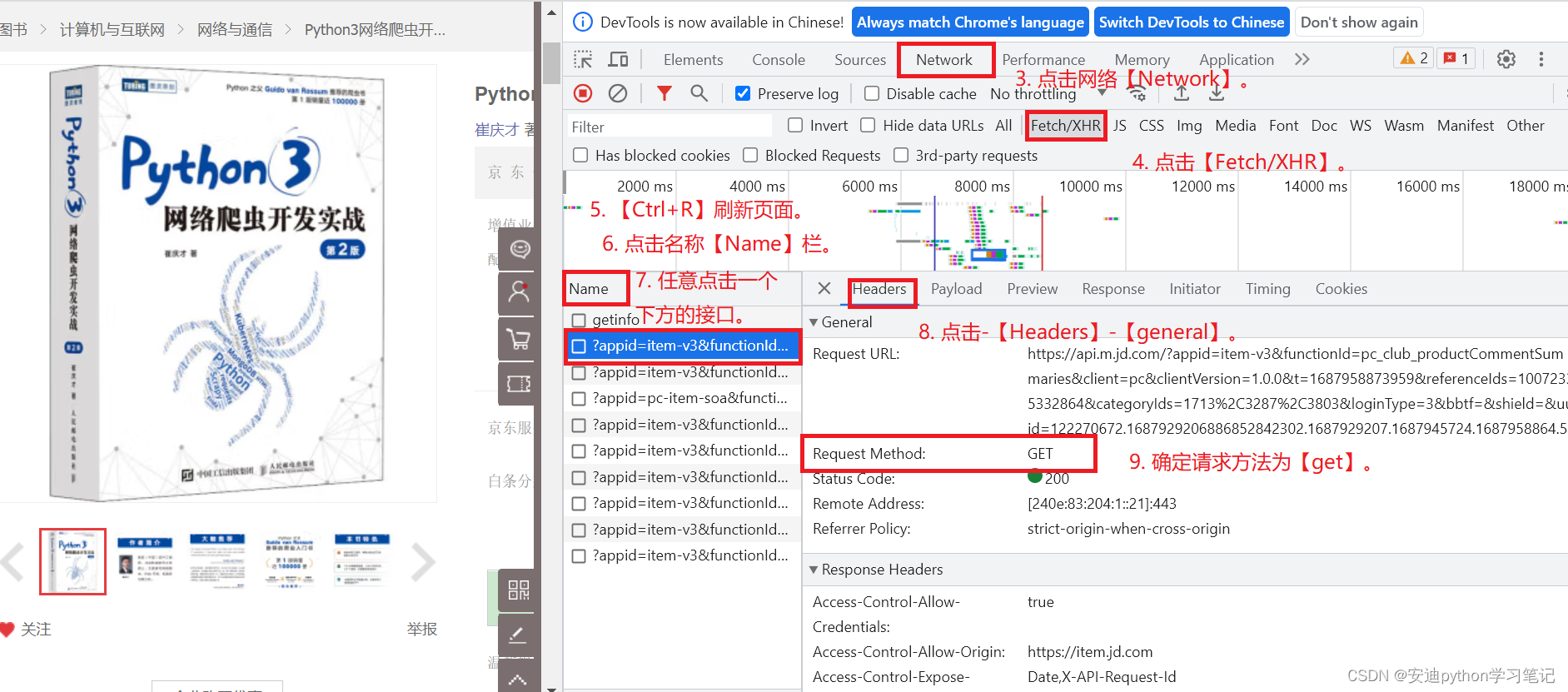
Task: Click the back-to-top arrow sidebar icon
Action: pos(520,677)
